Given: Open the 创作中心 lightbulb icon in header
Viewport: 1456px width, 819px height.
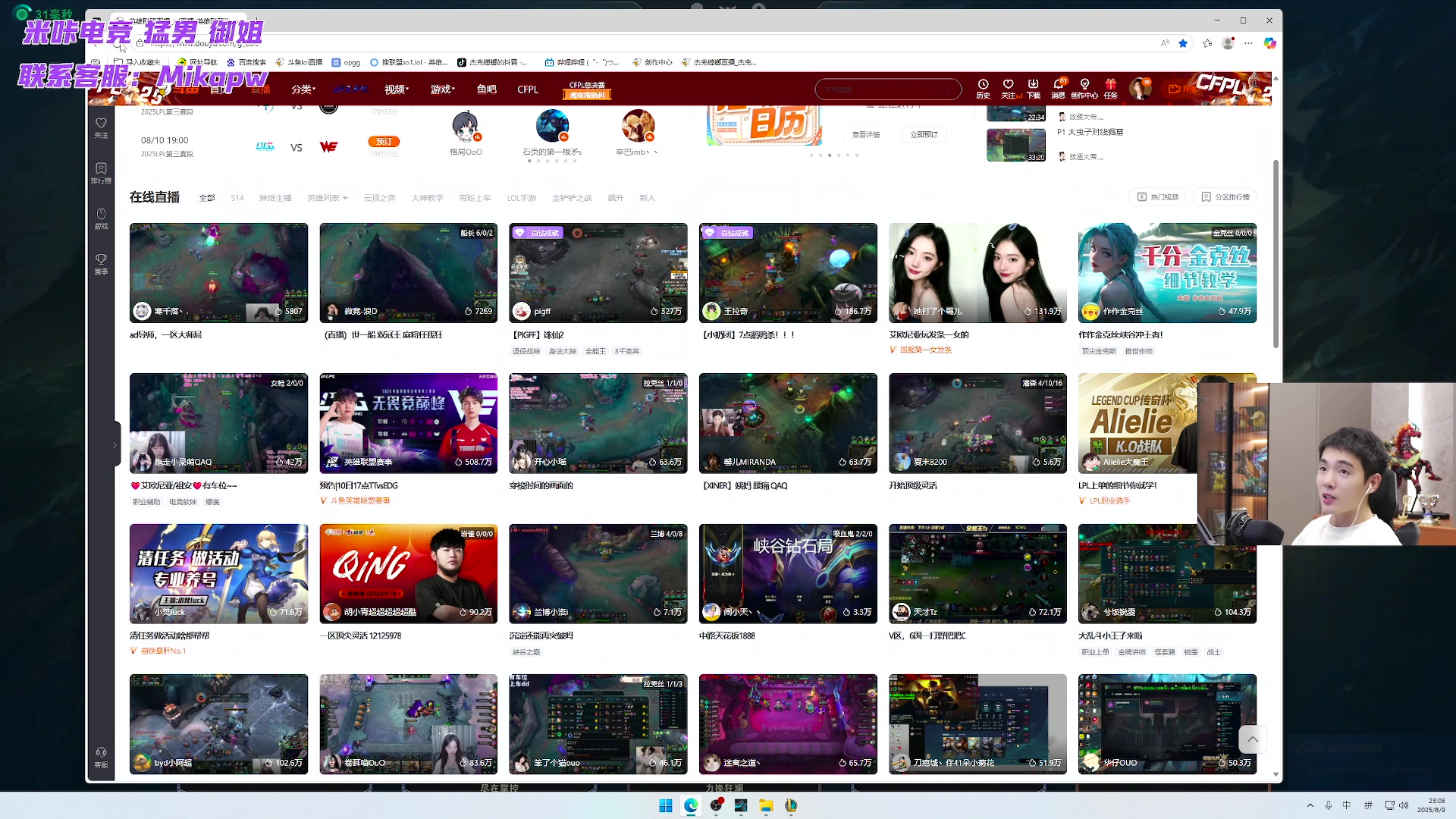Looking at the screenshot, I should pos(1084,89).
